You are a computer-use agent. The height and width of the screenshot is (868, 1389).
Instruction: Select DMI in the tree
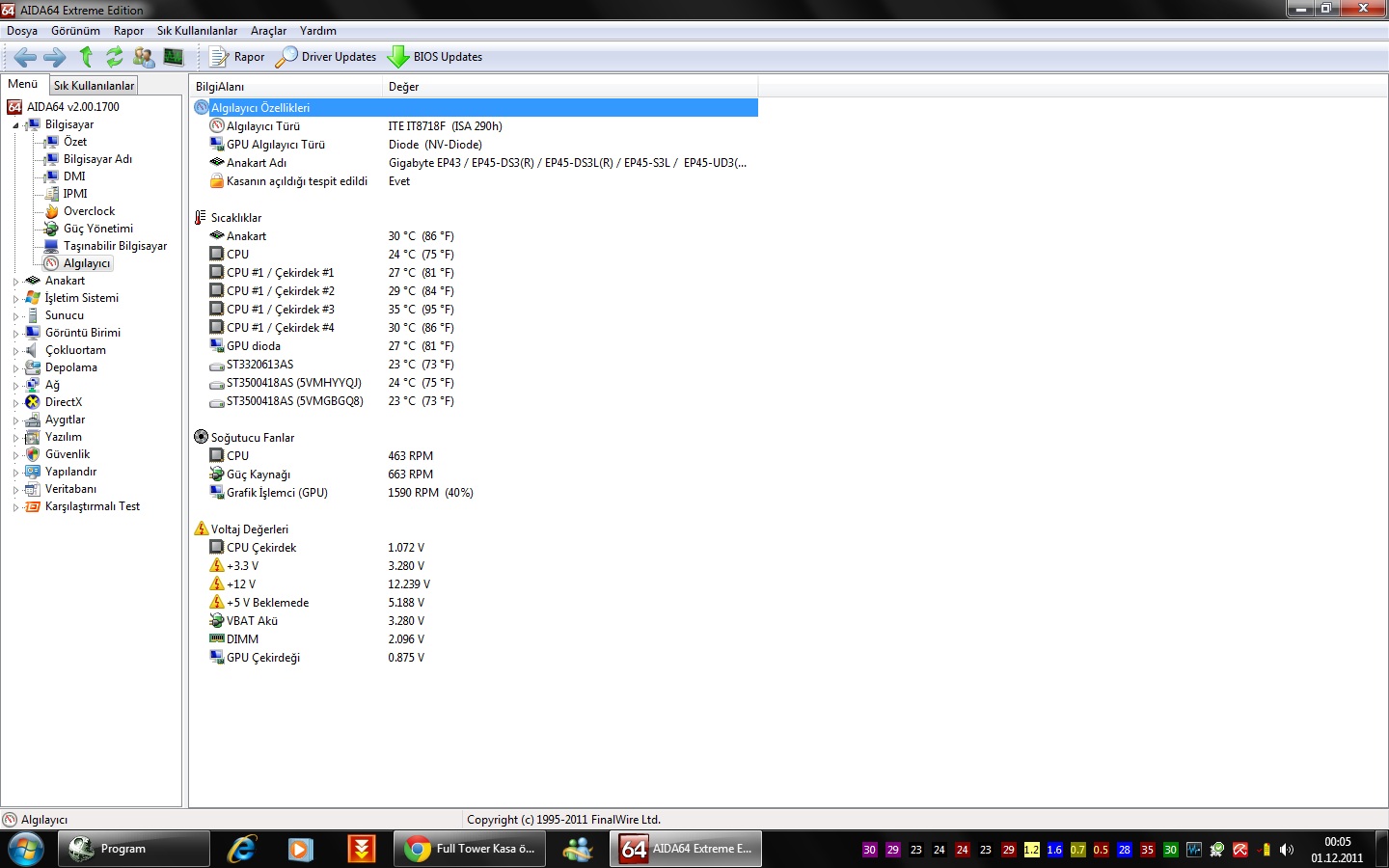[74, 176]
